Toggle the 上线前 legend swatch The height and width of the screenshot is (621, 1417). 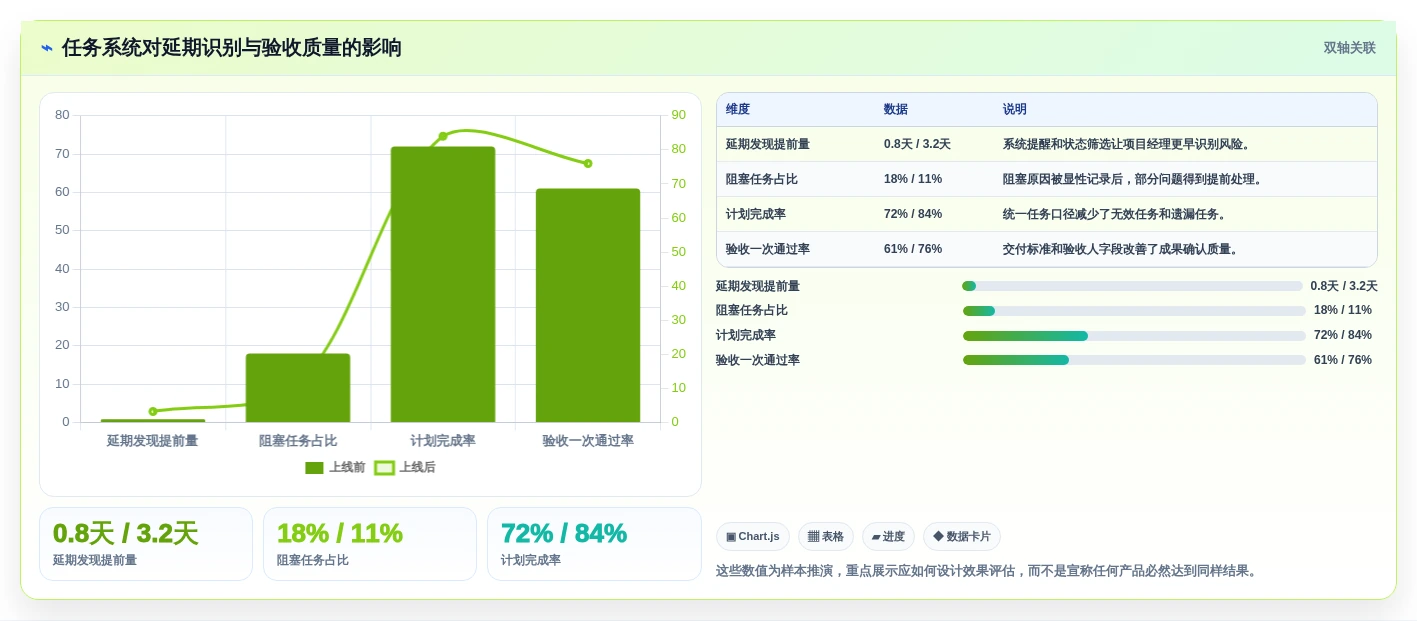314,468
